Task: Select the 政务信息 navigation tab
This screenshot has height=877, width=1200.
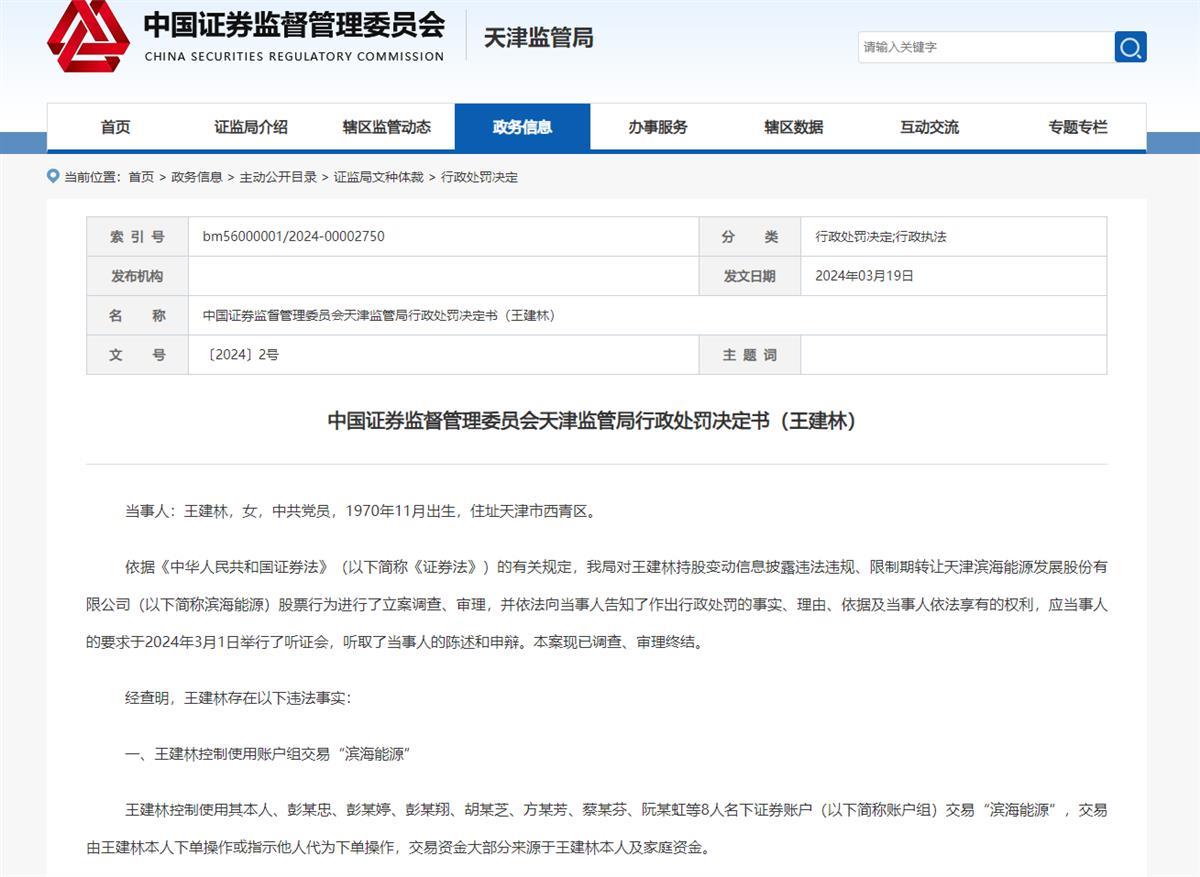Action: tap(522, 127)
